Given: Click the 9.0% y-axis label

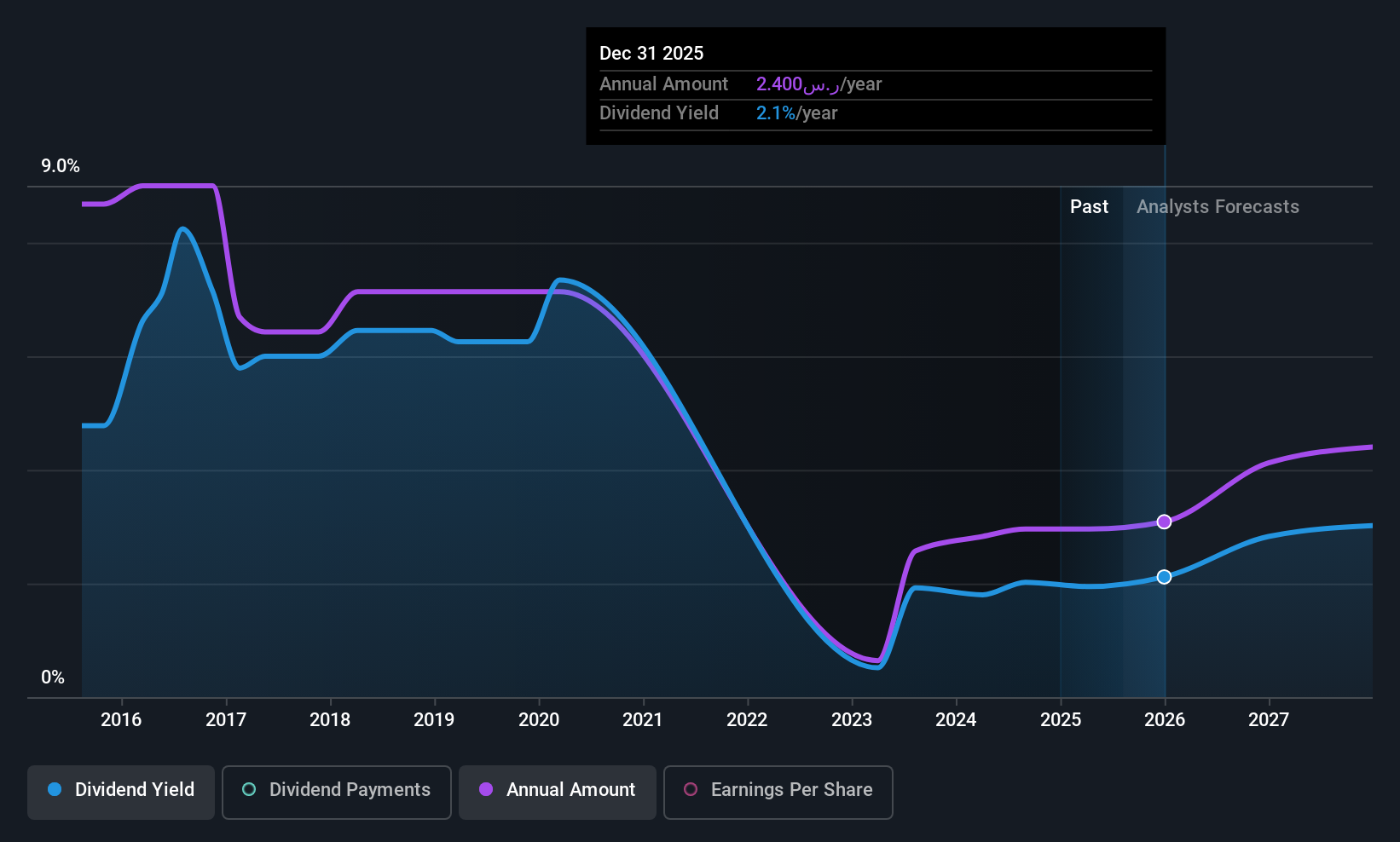Looking at the screenshot, I should tap(61, 166).
